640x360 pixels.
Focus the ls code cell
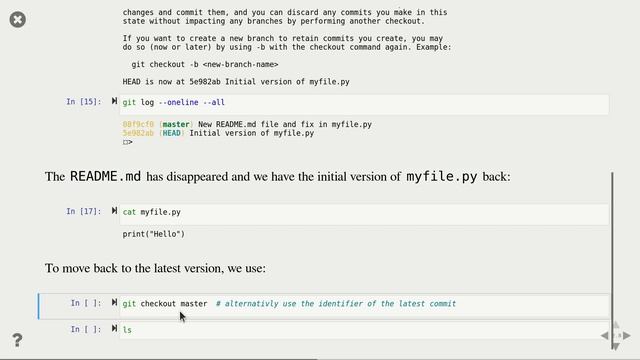click(x=364, y=330)
